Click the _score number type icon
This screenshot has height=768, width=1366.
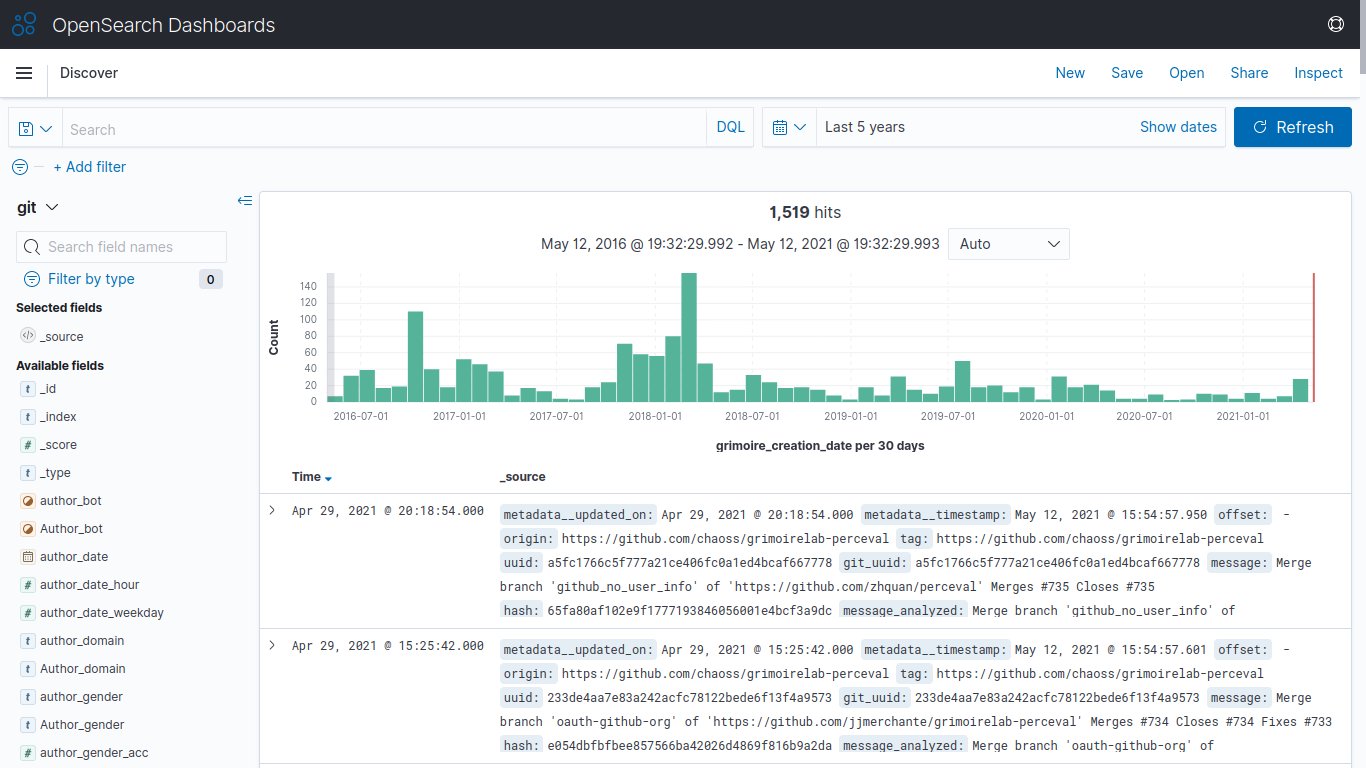(28, 445)
